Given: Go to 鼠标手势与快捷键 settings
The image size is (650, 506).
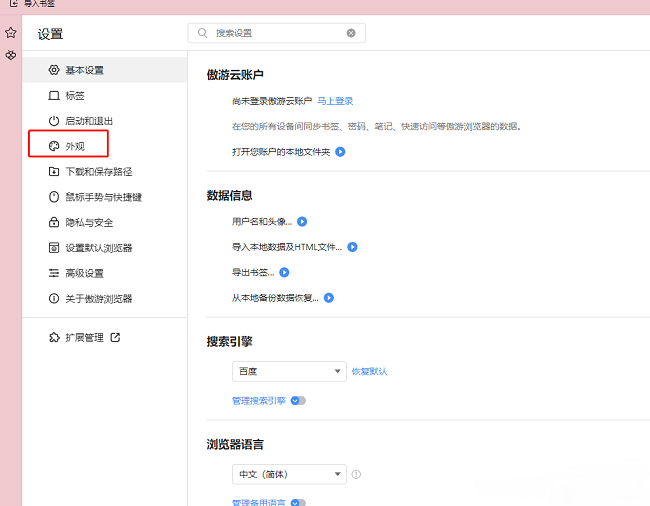Looking at the screenshot, I should tap(104, 197).
